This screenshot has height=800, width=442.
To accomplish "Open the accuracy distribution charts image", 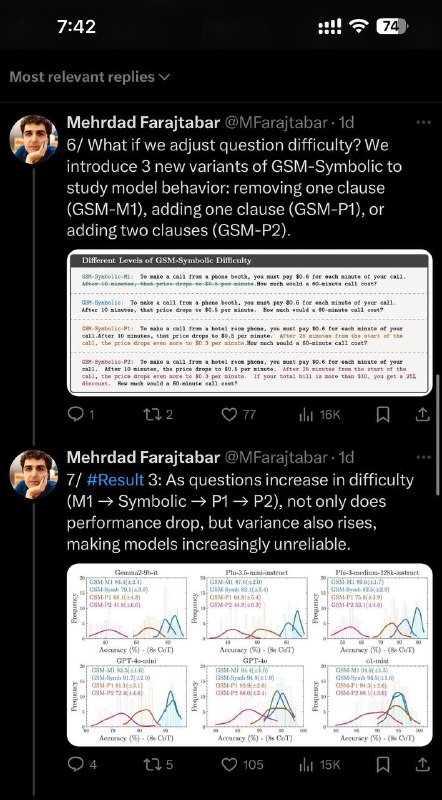I will pyautogui.click(x=250, y=655).
